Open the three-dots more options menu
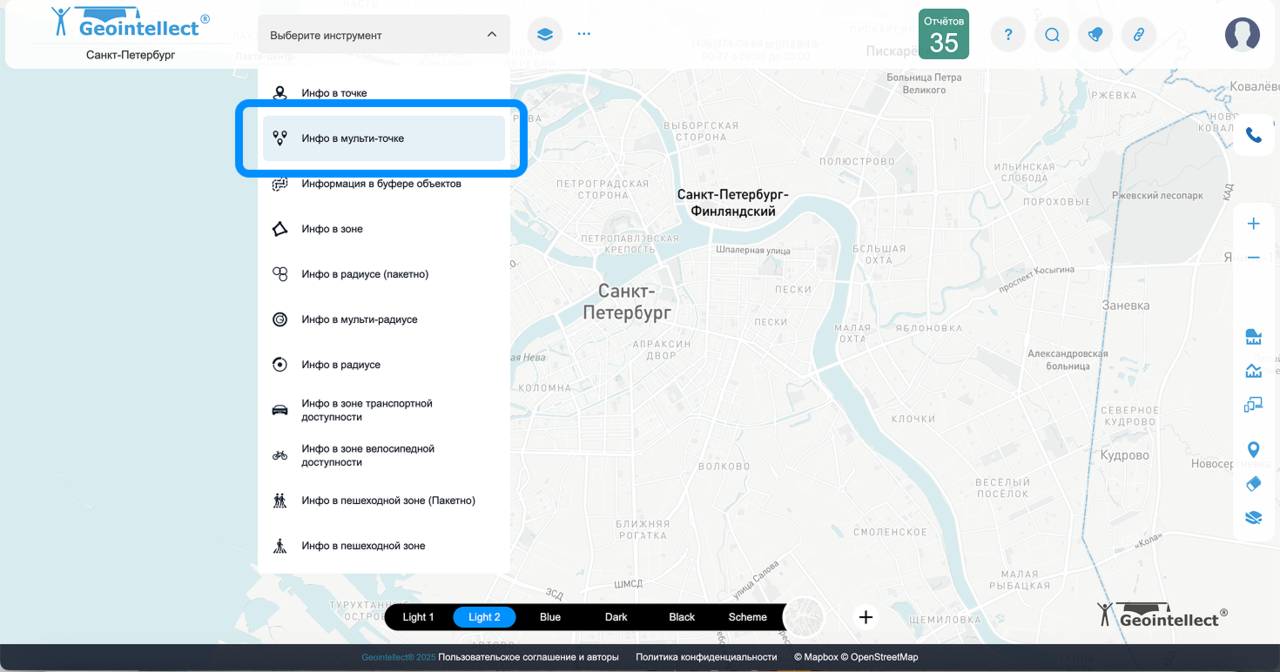The width and height of the screenshot is (1280, 672). 584,34
